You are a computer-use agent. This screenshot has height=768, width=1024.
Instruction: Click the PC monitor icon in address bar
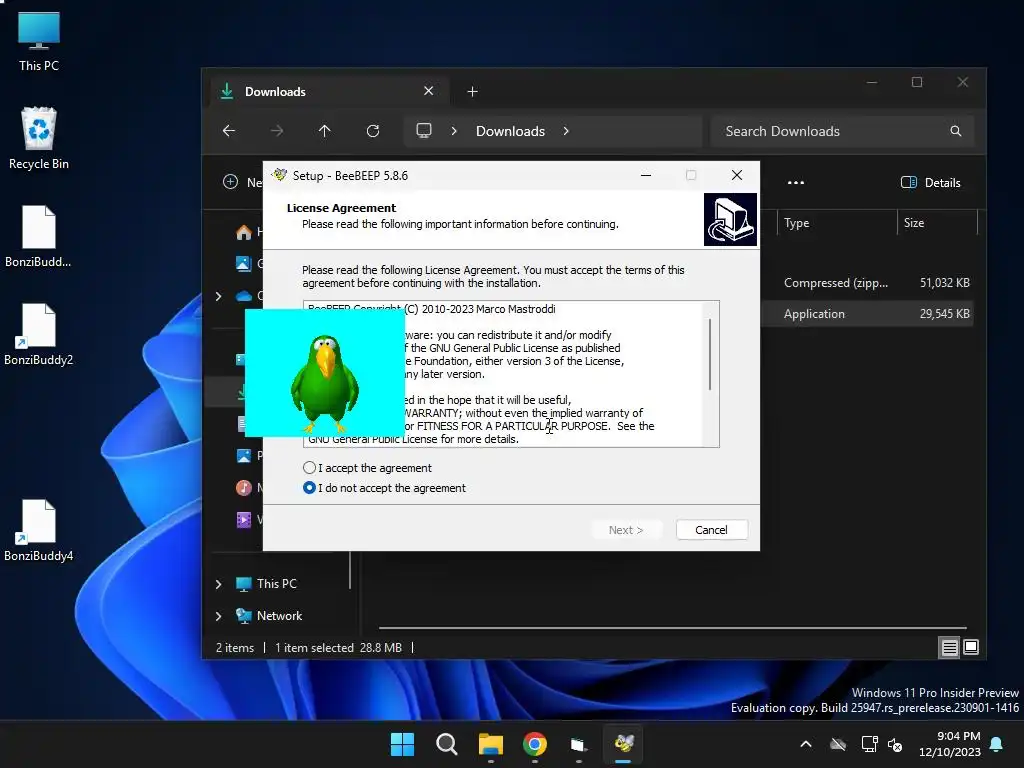424,131
